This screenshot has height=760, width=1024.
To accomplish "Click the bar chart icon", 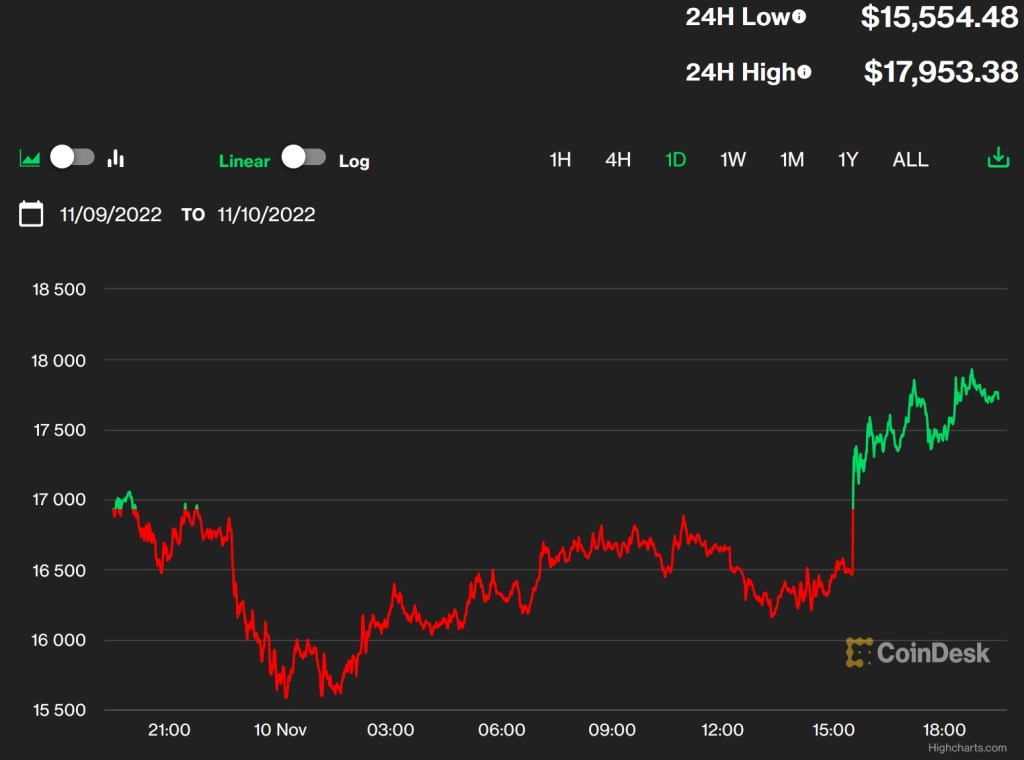I will (x=116, y=158).
